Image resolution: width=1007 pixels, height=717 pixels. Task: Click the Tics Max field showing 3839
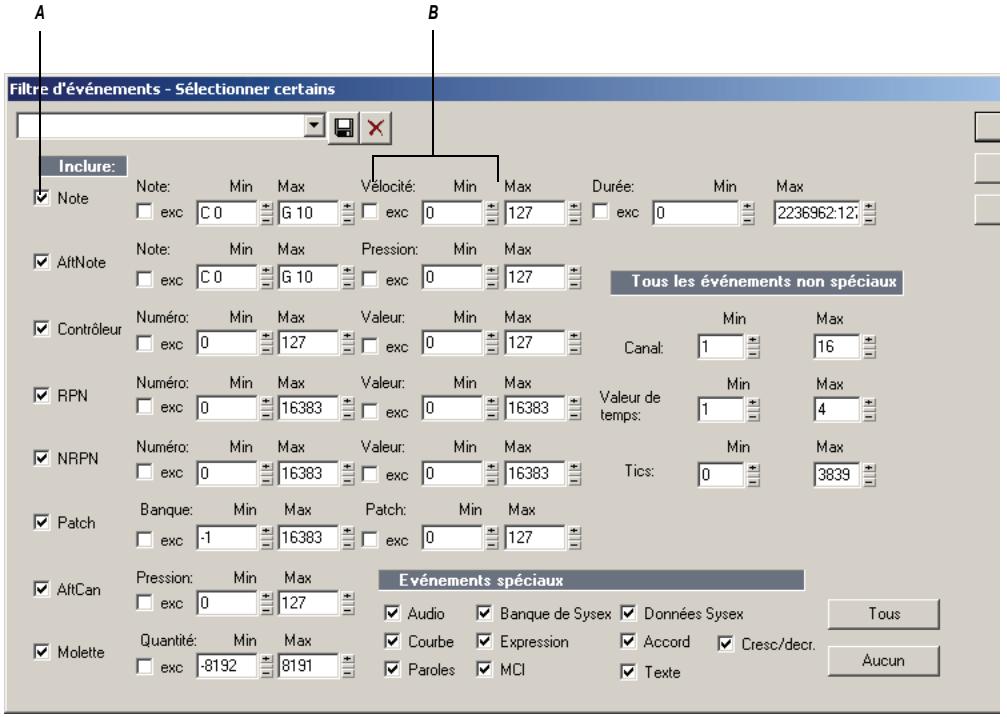click(837, 475)
